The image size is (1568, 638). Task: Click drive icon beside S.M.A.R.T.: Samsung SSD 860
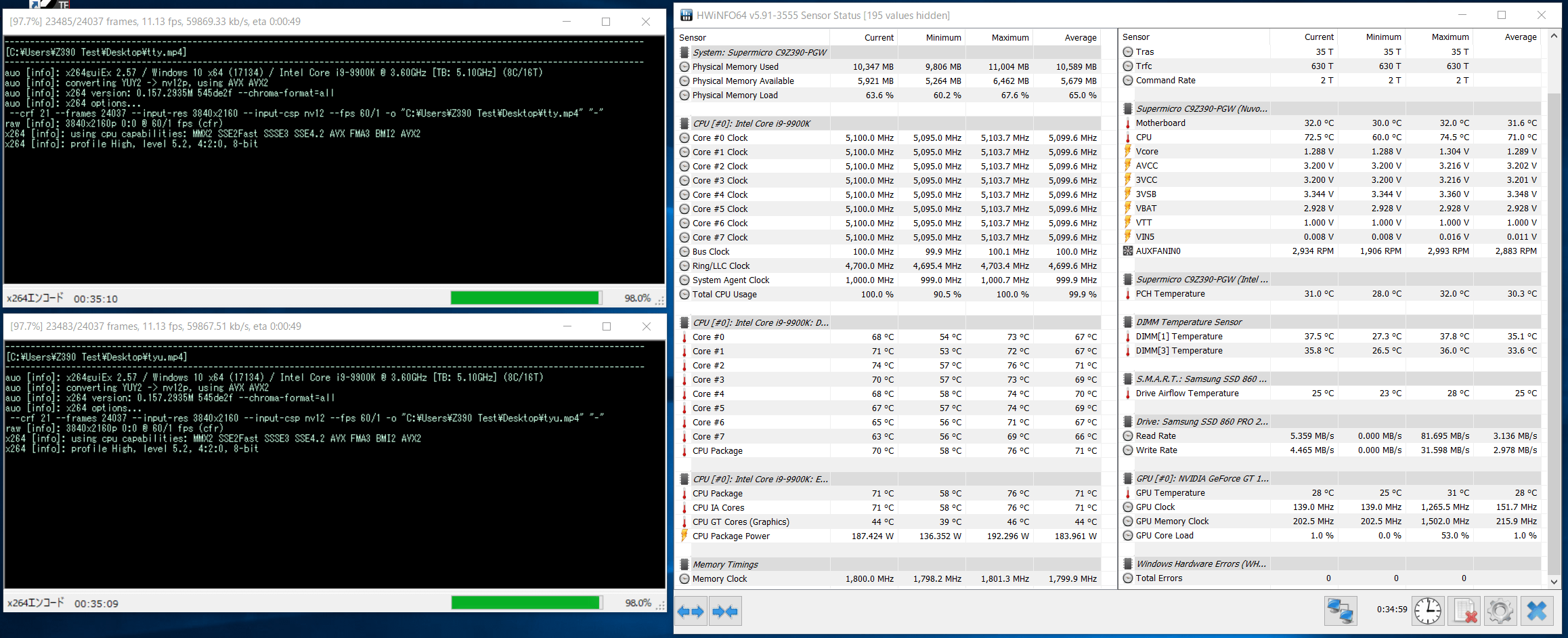(x=1128, y=379)
